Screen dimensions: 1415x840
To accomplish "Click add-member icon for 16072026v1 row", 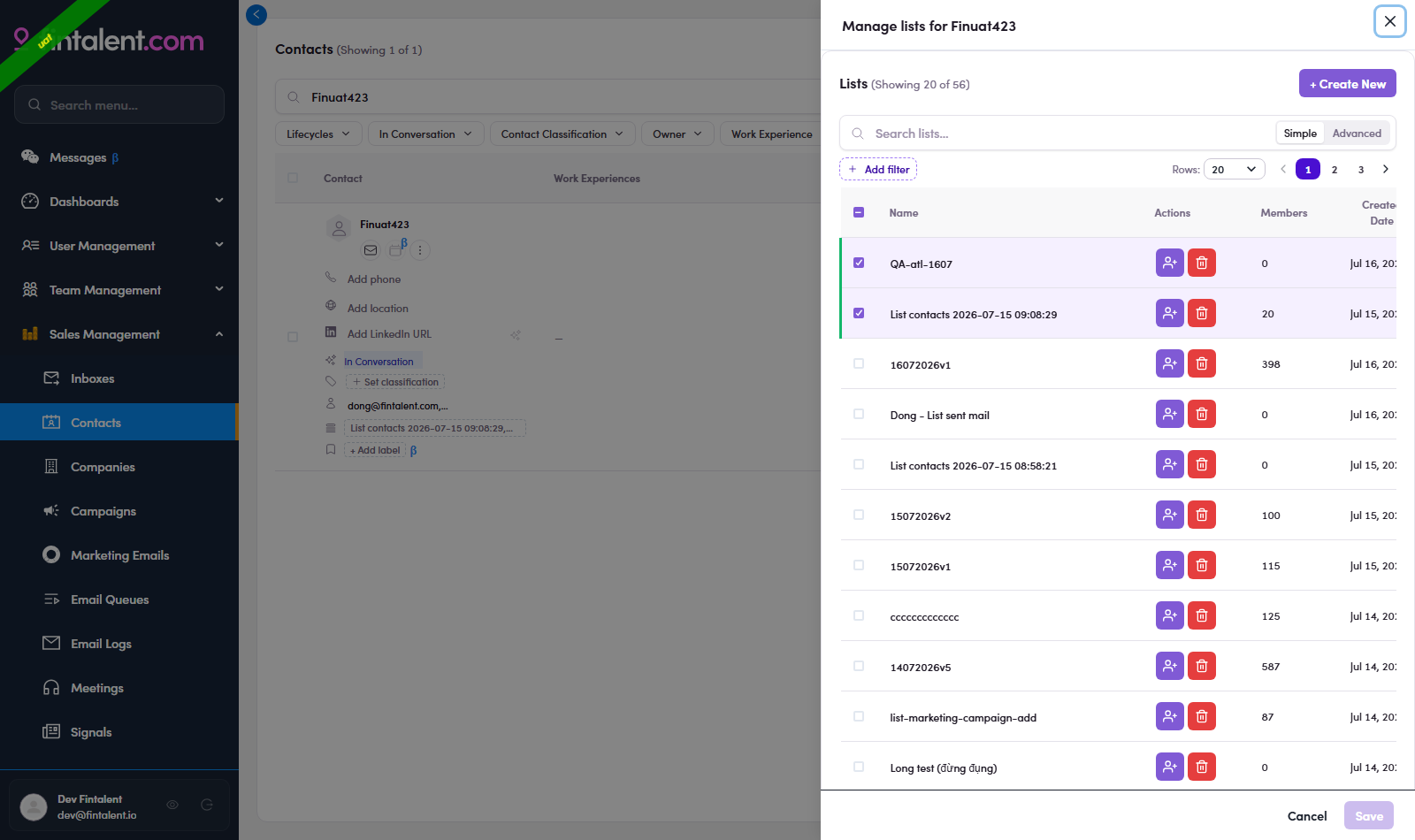I will point(1169,363).
